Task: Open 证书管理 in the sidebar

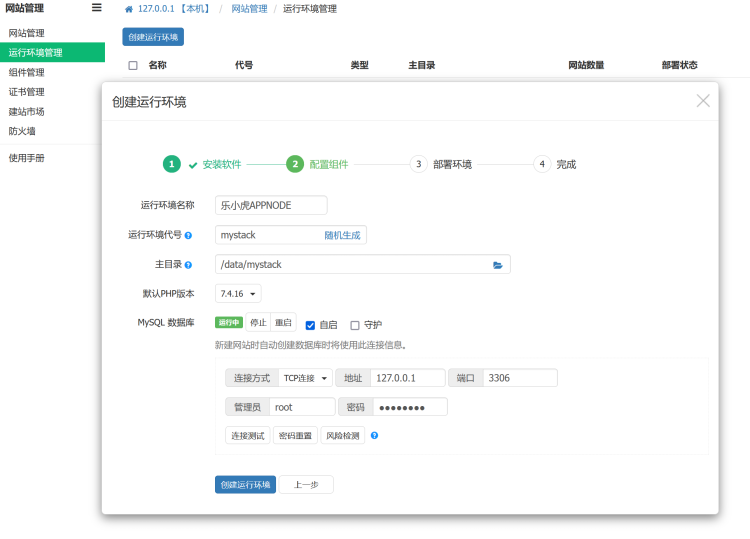Action: (x=26, y=92)
